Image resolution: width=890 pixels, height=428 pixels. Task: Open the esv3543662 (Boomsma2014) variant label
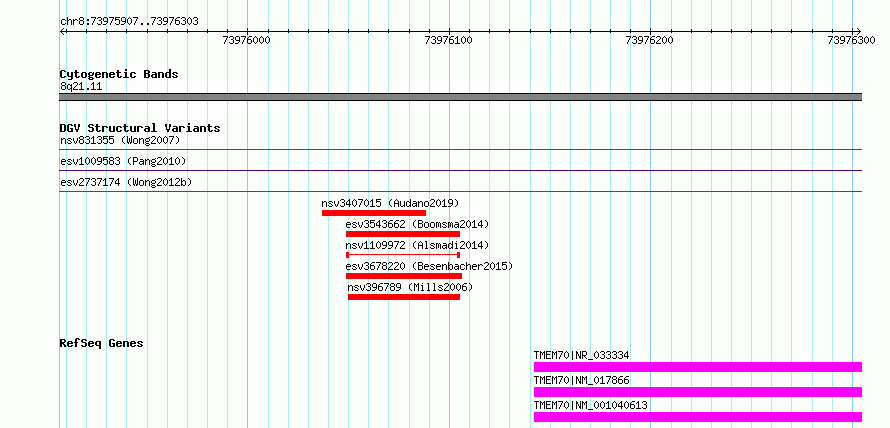(x=417, y=224)
